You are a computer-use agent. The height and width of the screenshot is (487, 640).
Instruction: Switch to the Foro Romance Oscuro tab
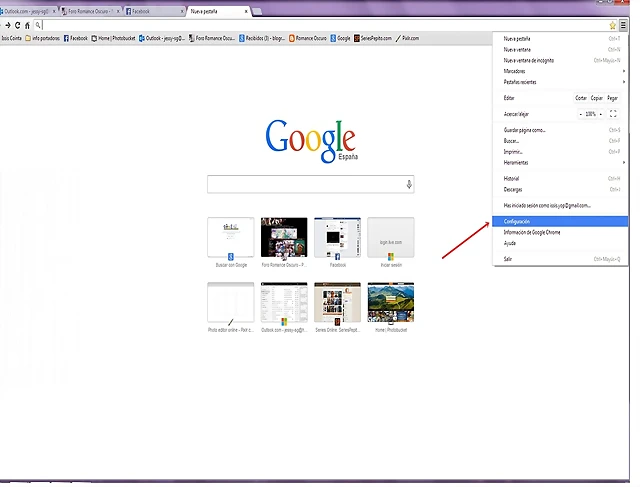tap(90, 11)
